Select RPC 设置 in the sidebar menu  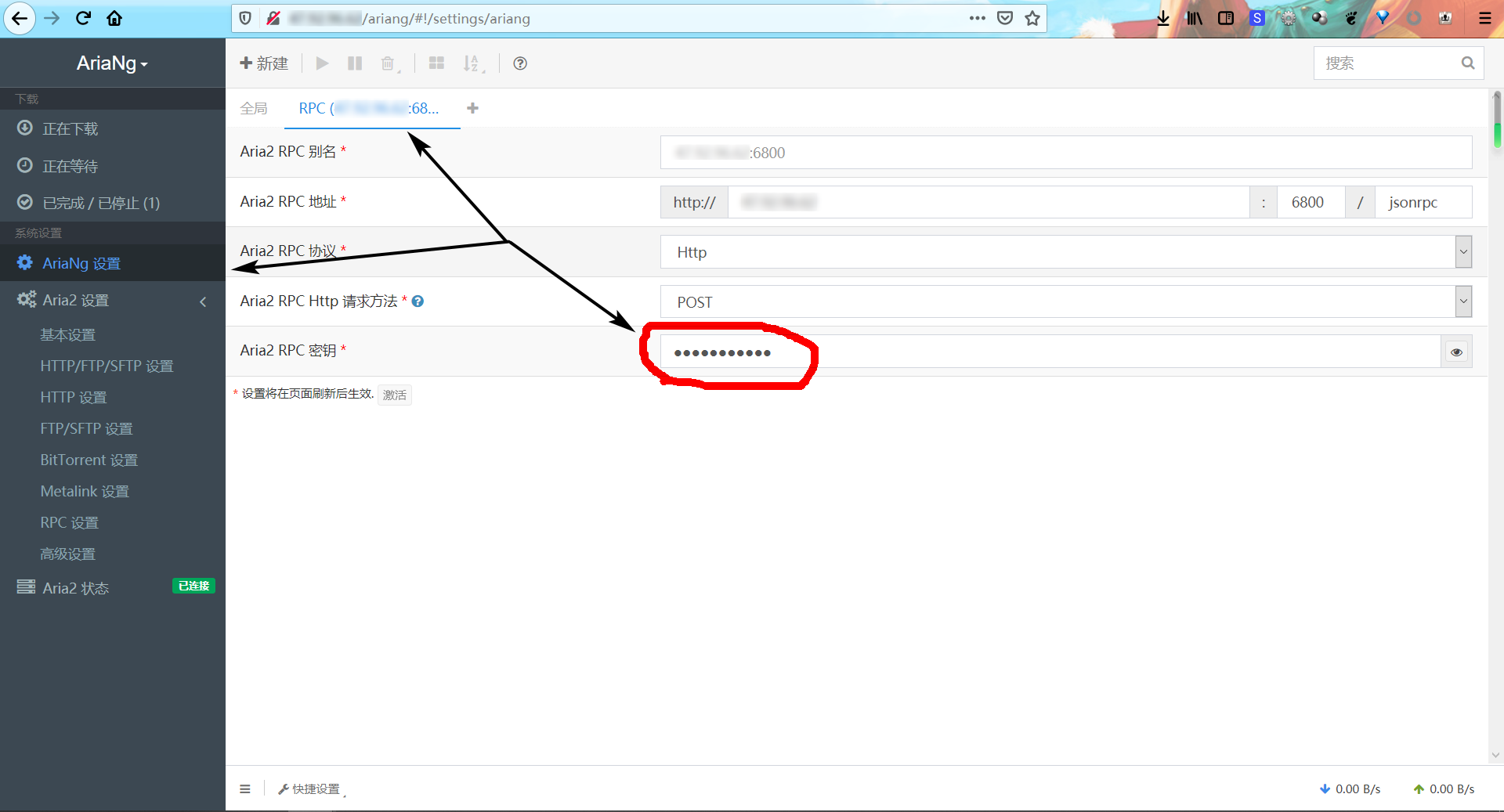point(69,522)
